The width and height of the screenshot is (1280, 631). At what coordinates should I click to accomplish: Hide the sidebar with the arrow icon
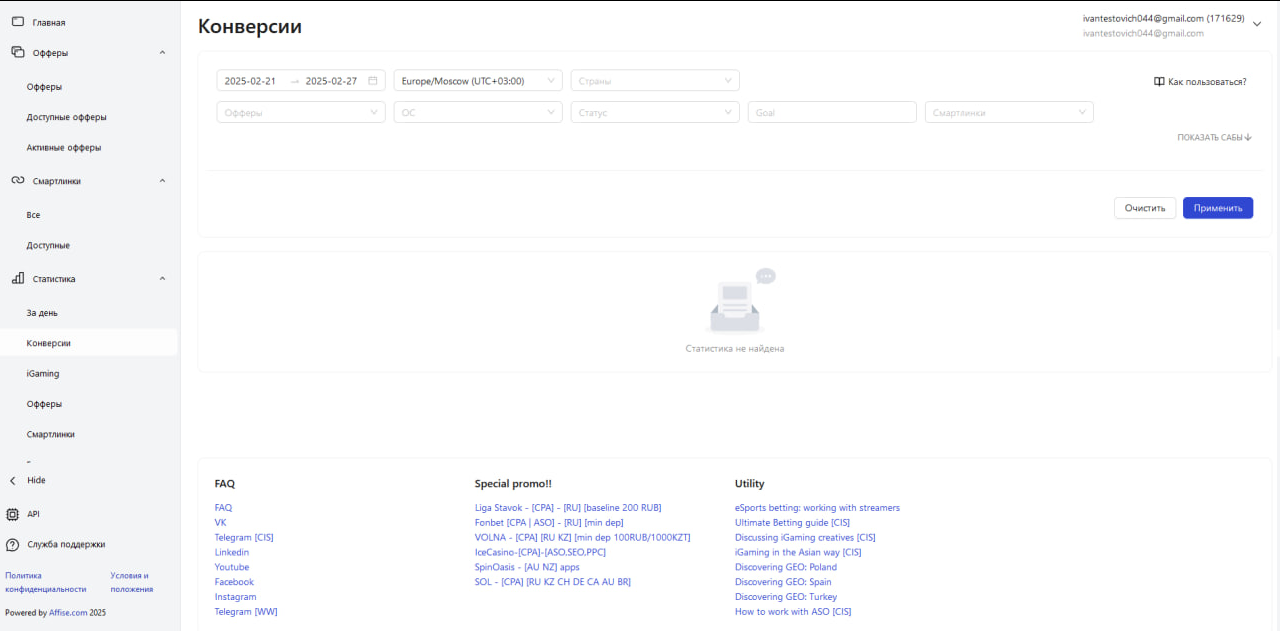click(x=13, y=481)
